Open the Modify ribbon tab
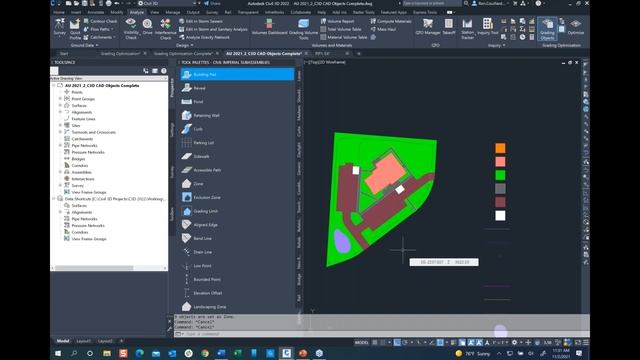The image size is (640, 360). click(x=117, y=12)
